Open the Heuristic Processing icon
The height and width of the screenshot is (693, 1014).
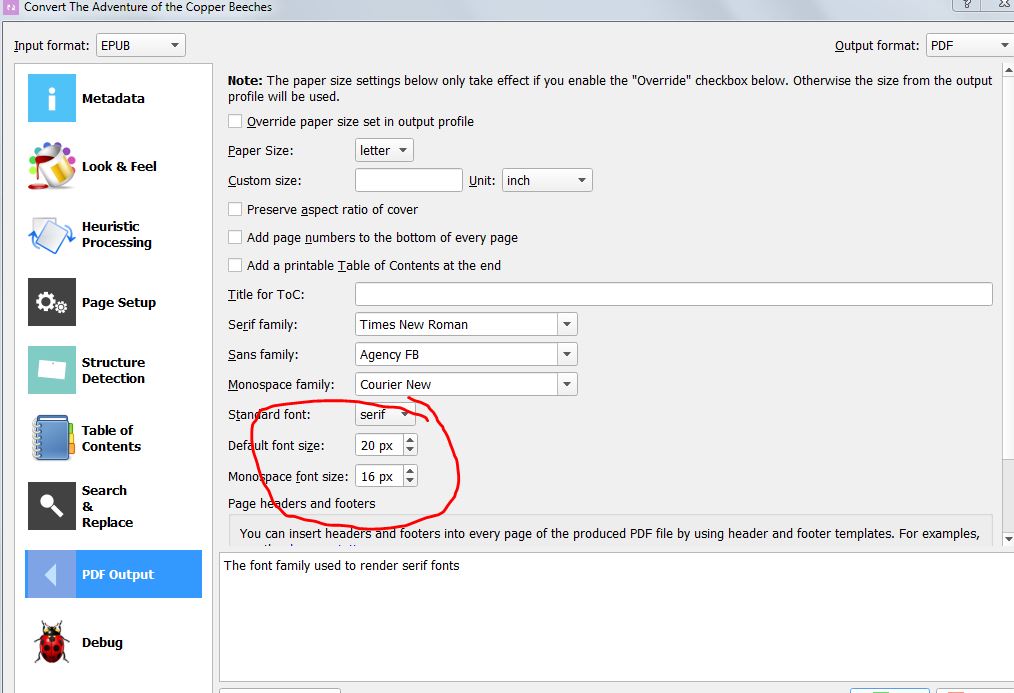[x=52, y=235]
